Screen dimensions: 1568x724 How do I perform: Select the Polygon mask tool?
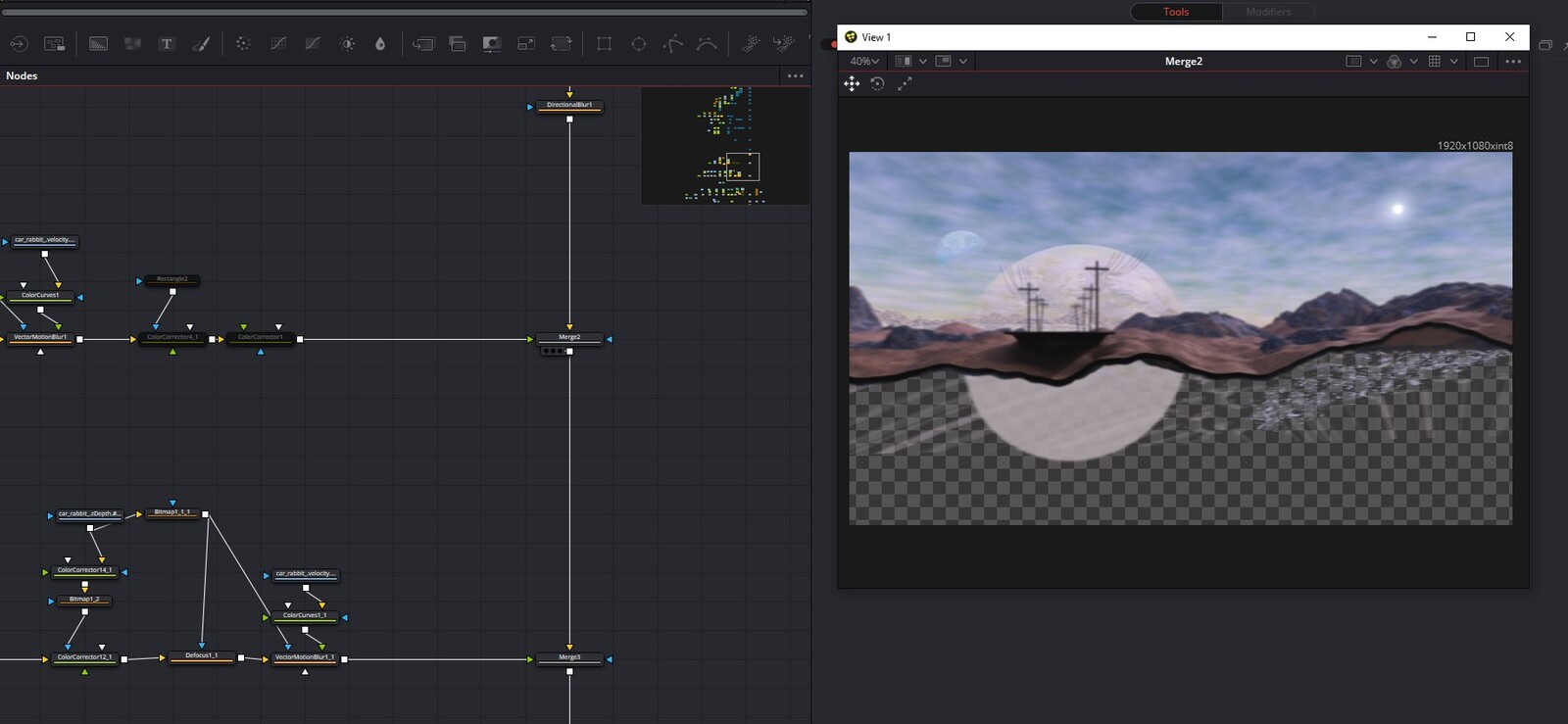672,44
